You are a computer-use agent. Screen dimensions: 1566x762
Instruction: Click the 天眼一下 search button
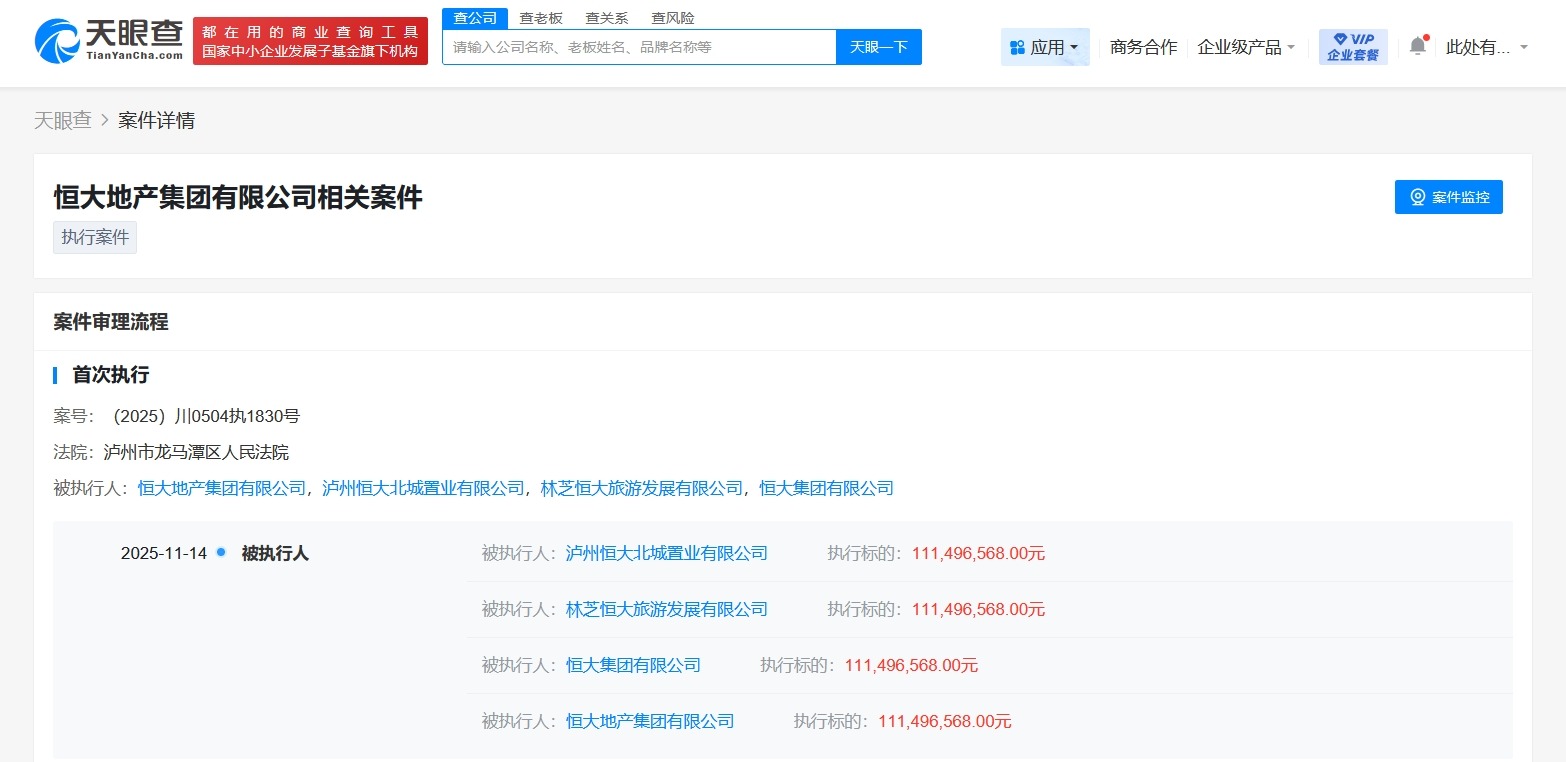coord(878,46)
